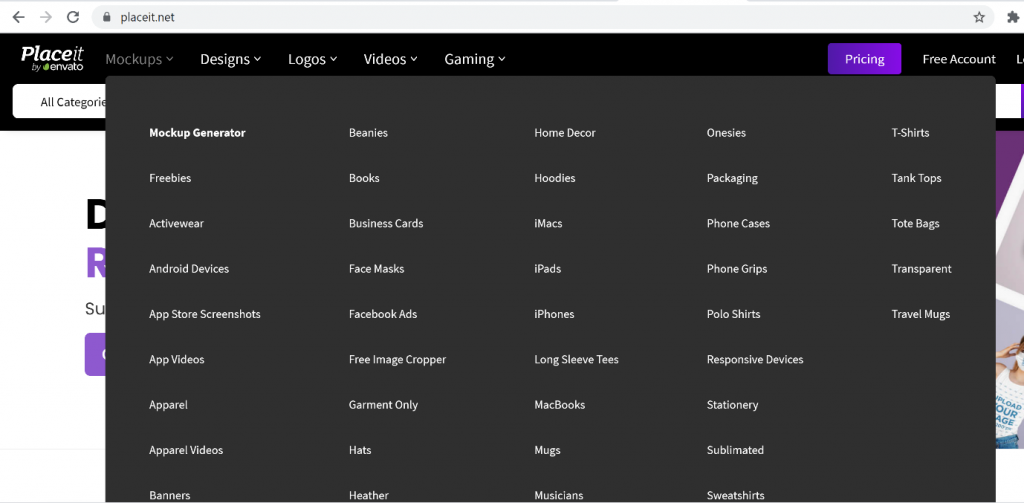Screen dimensions: 1024x503
Task: Select Face Masks mockups
Action: pyautogui.click(x=376, y=268)
